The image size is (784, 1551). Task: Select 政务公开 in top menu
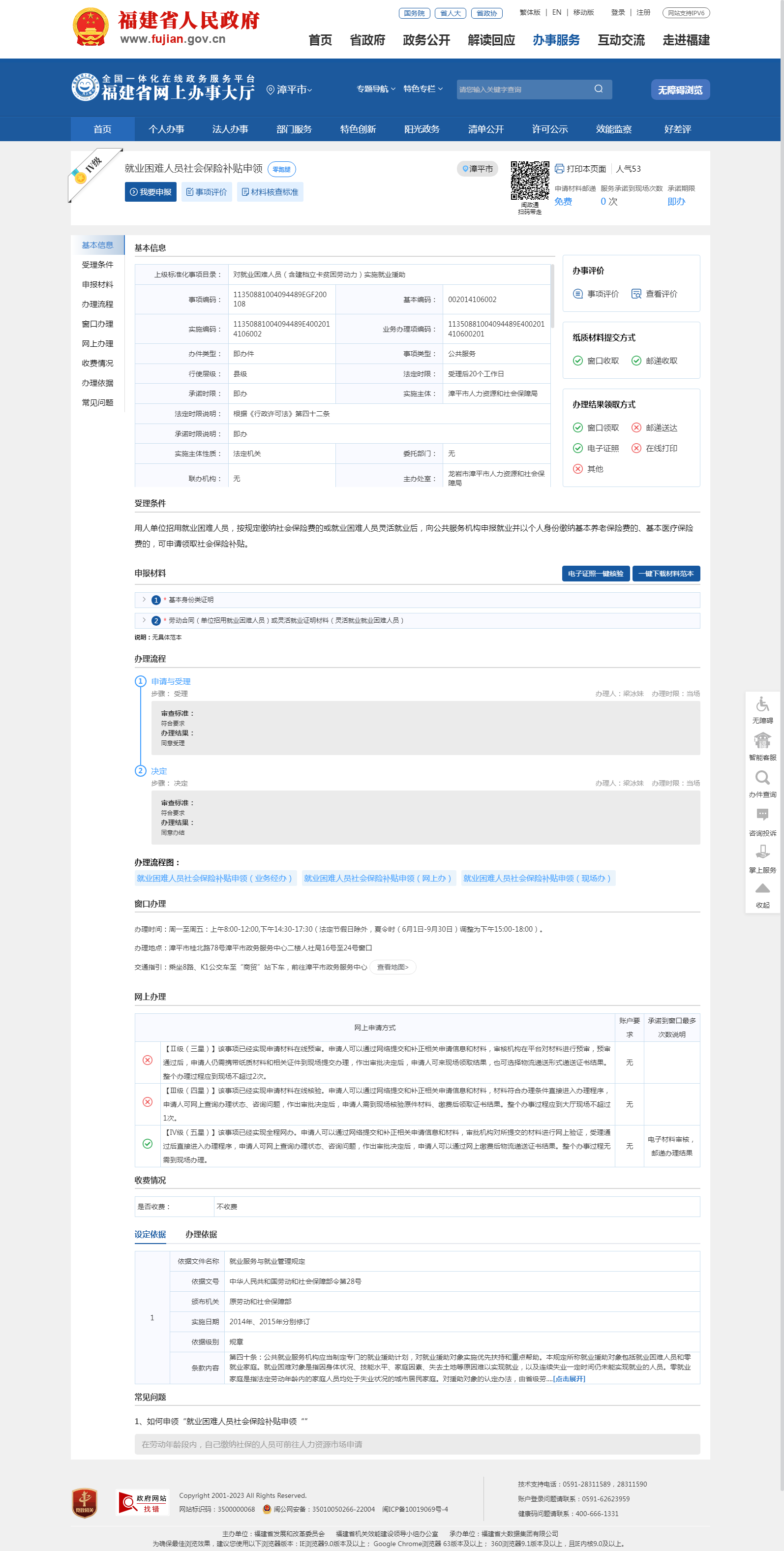tap(426, 40)
